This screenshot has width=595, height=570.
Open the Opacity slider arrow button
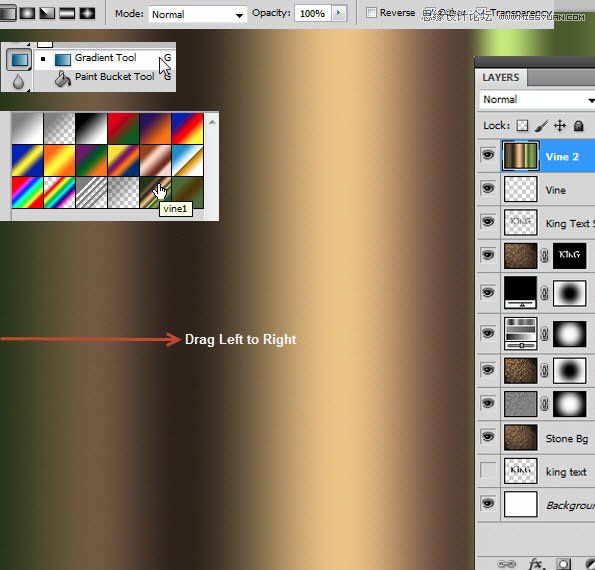point(338,13)
